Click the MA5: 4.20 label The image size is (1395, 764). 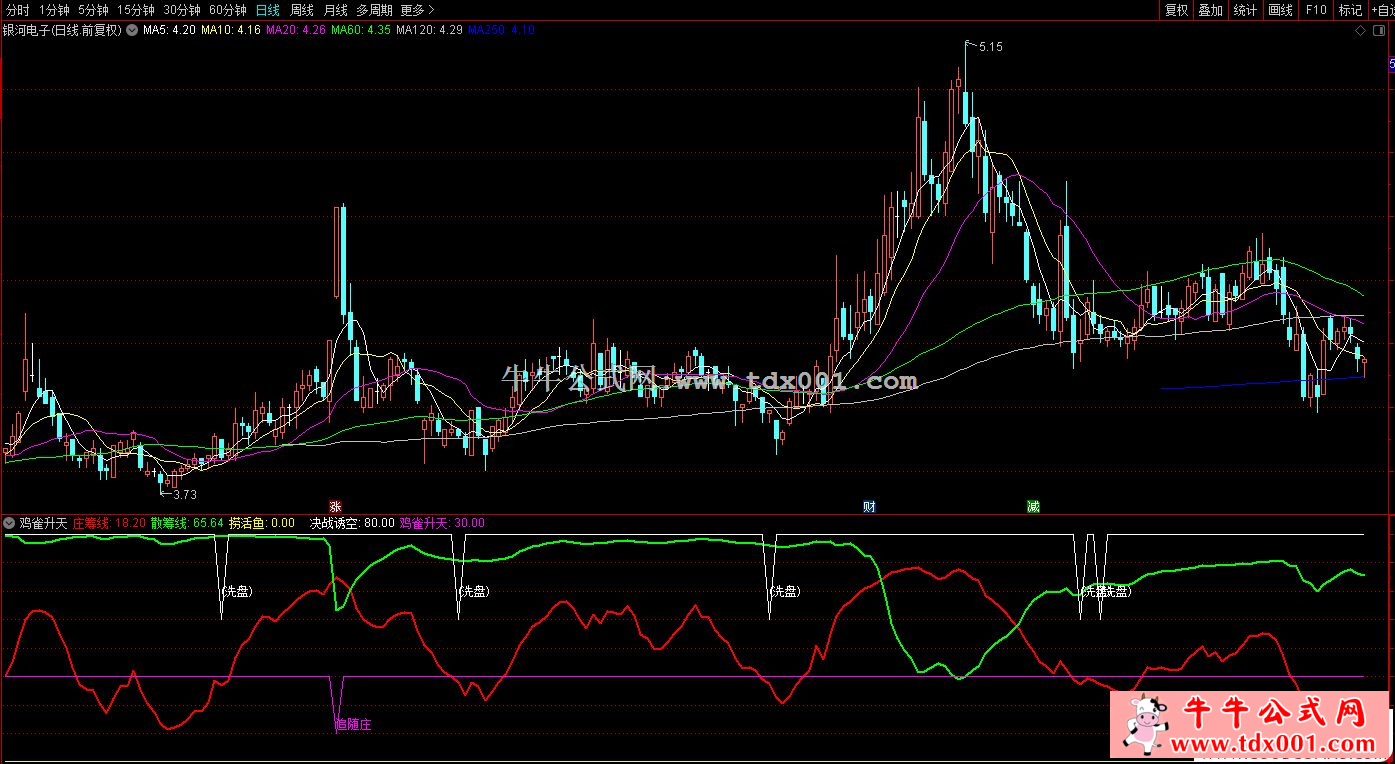(x=169, y=30)
